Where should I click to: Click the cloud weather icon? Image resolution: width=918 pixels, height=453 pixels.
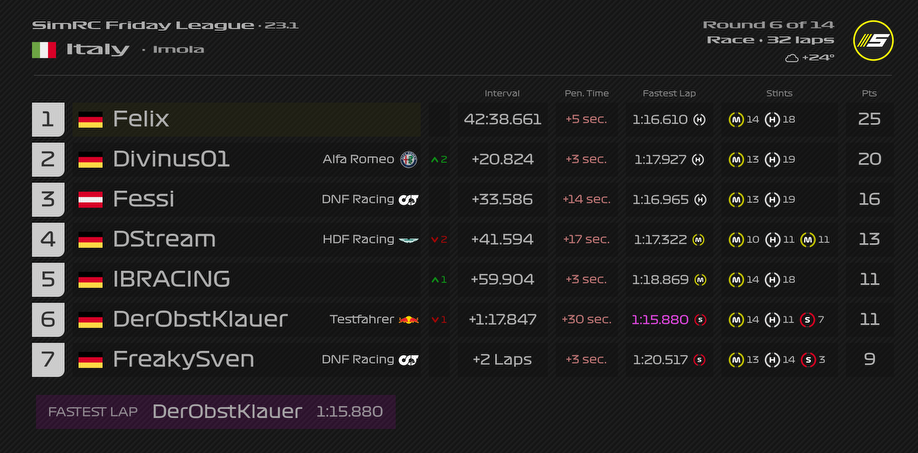click(792, 58)
